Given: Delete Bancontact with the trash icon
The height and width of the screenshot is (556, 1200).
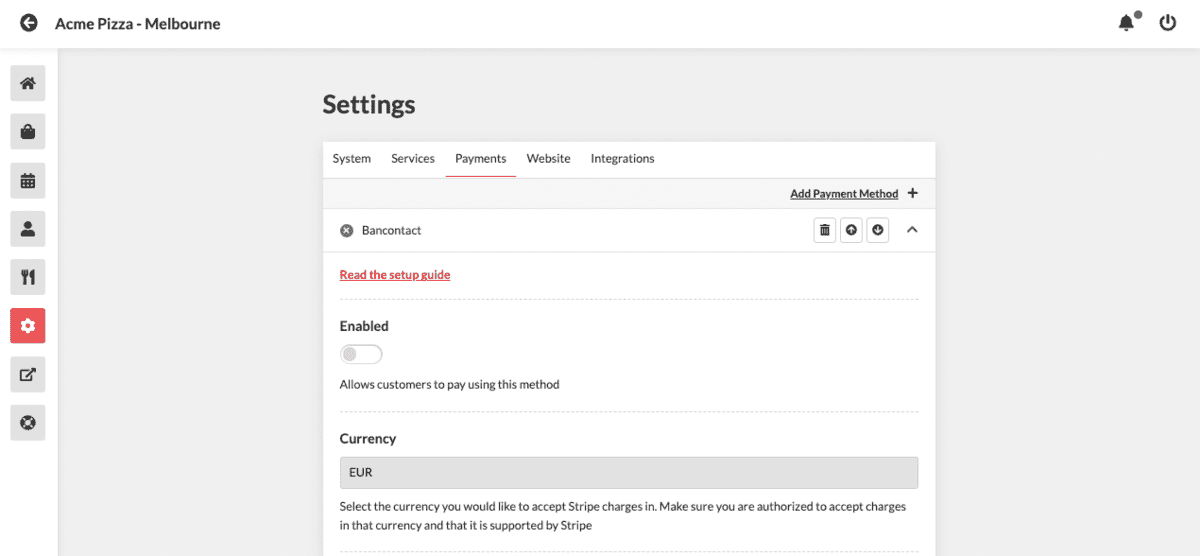Looking at the screenshot, I should (825, 230).
